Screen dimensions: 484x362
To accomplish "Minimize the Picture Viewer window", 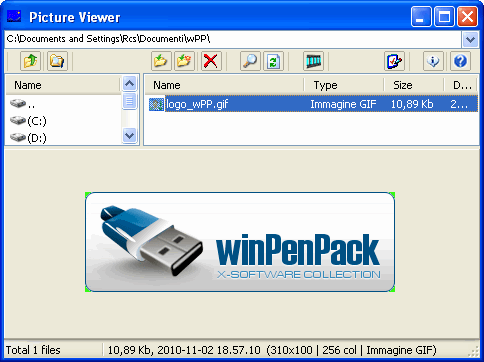I will pos(421,16).
